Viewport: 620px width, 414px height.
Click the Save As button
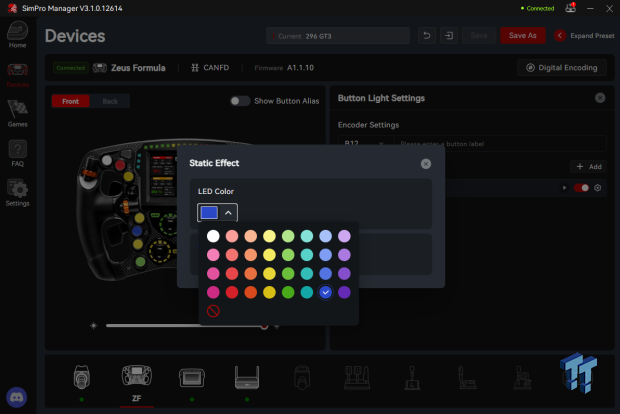pyautogui.click(x=522, y=36)
